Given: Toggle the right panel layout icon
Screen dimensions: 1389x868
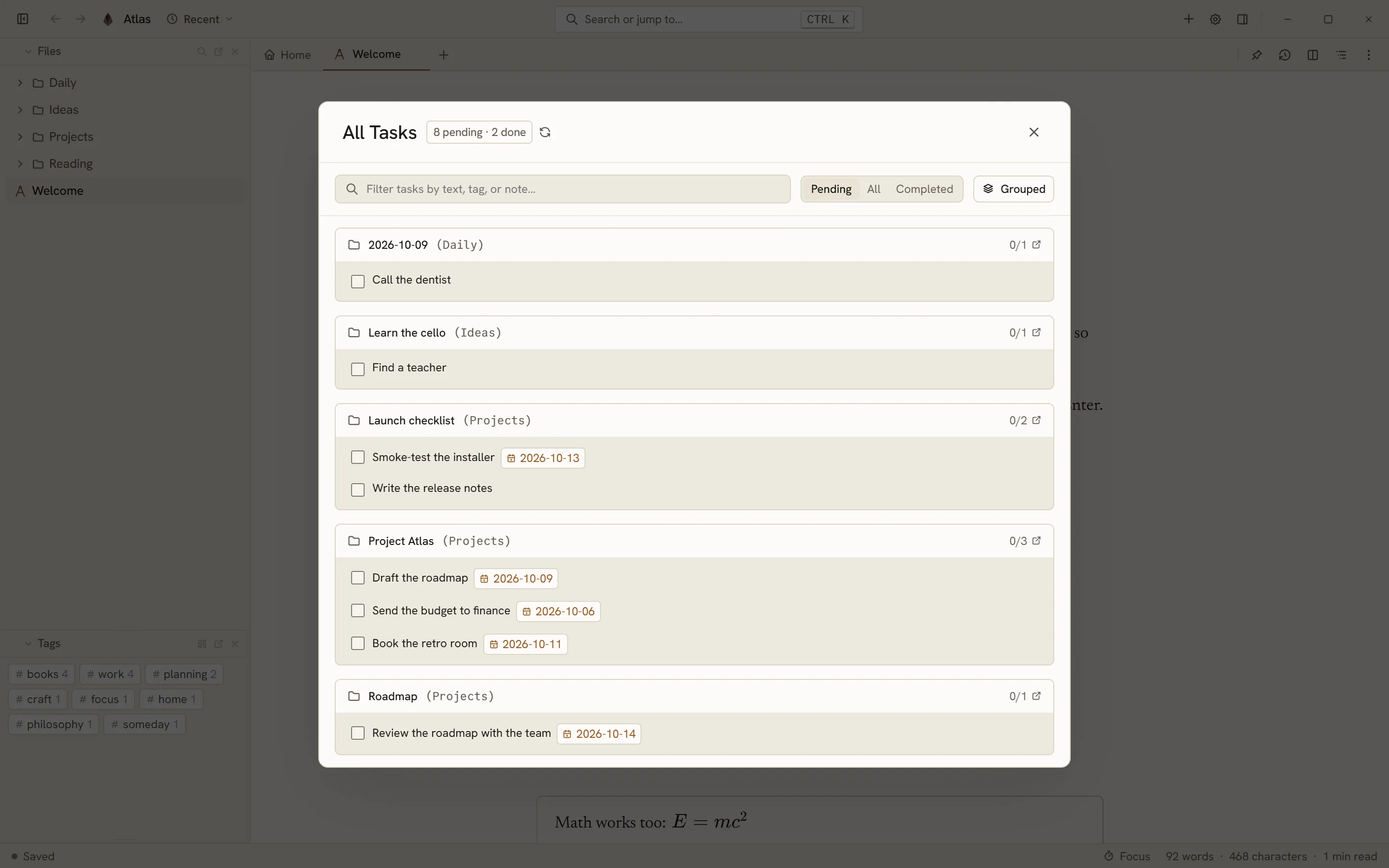Looking at the screenshot, I should coord(1243,19).
